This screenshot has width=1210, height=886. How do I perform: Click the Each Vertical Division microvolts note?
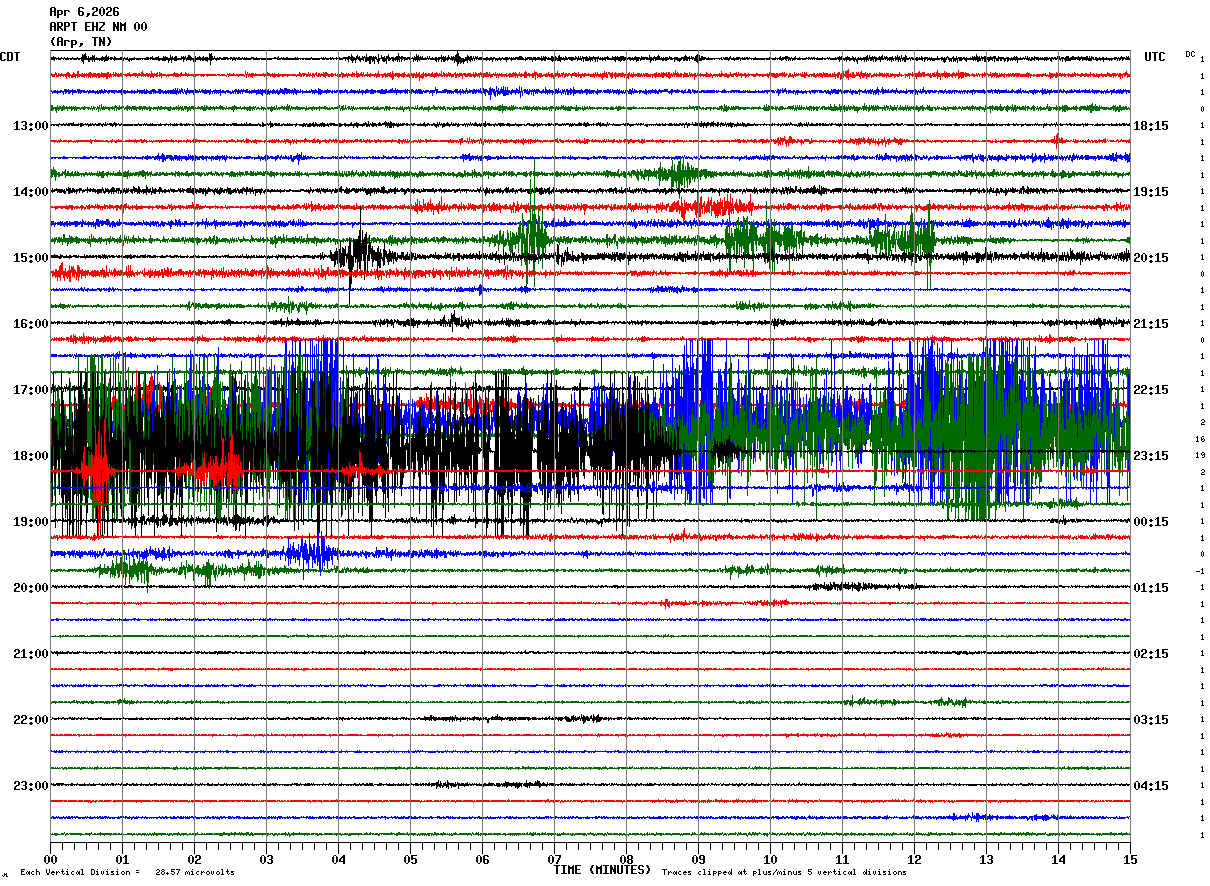click(127, 872)
